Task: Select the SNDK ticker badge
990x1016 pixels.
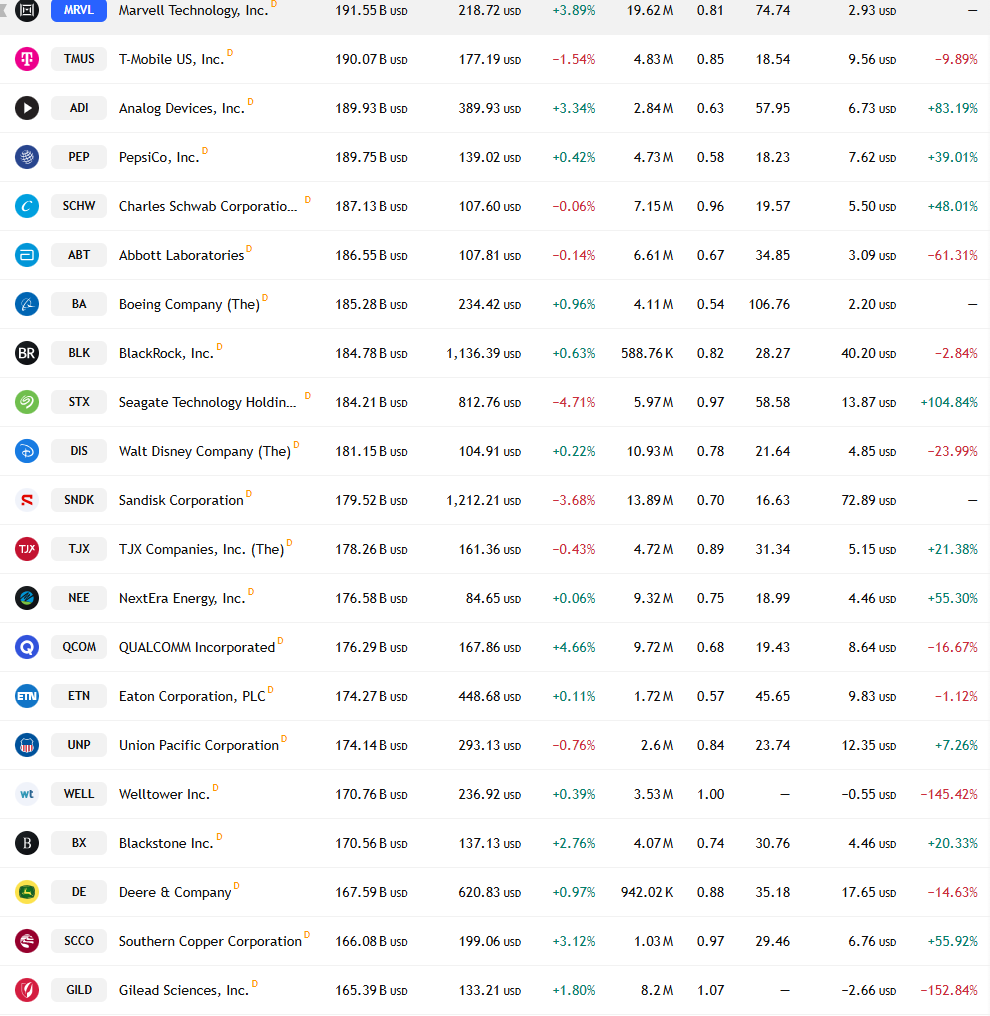Action: pos(79,500)
